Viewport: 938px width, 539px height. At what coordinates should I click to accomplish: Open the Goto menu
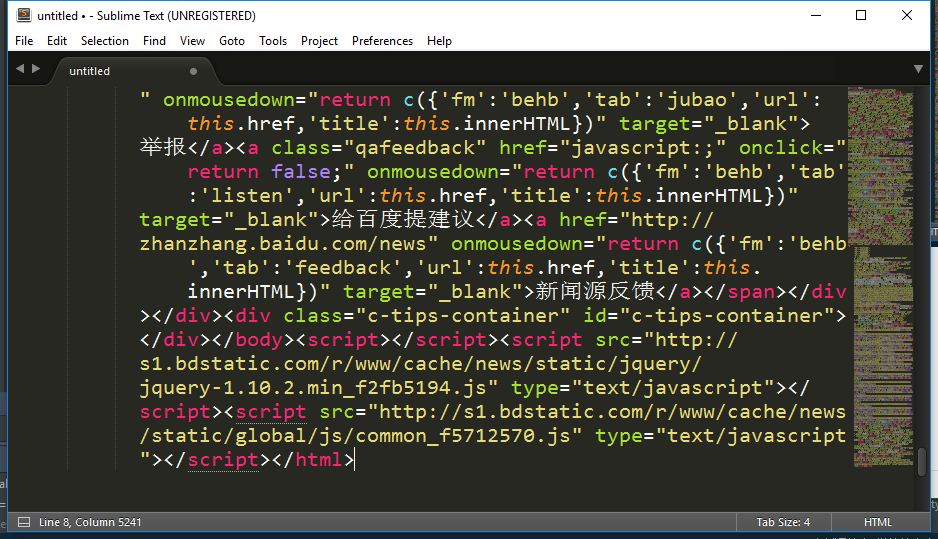tap(232, 41)
